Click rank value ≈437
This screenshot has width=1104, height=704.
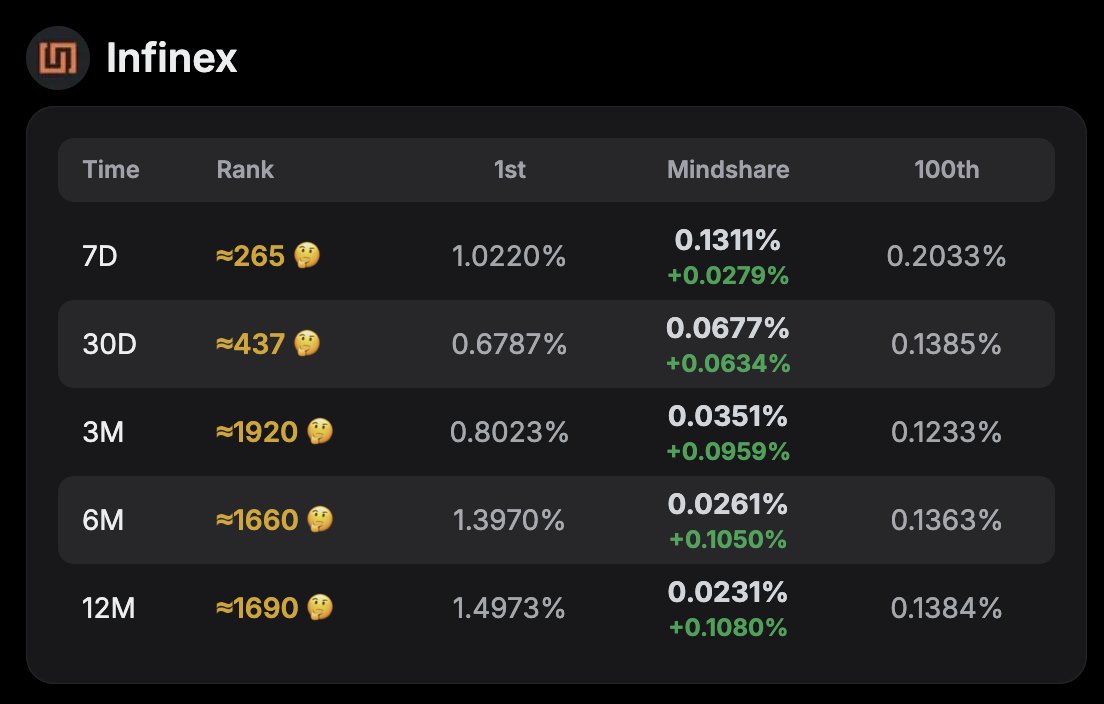250,344
